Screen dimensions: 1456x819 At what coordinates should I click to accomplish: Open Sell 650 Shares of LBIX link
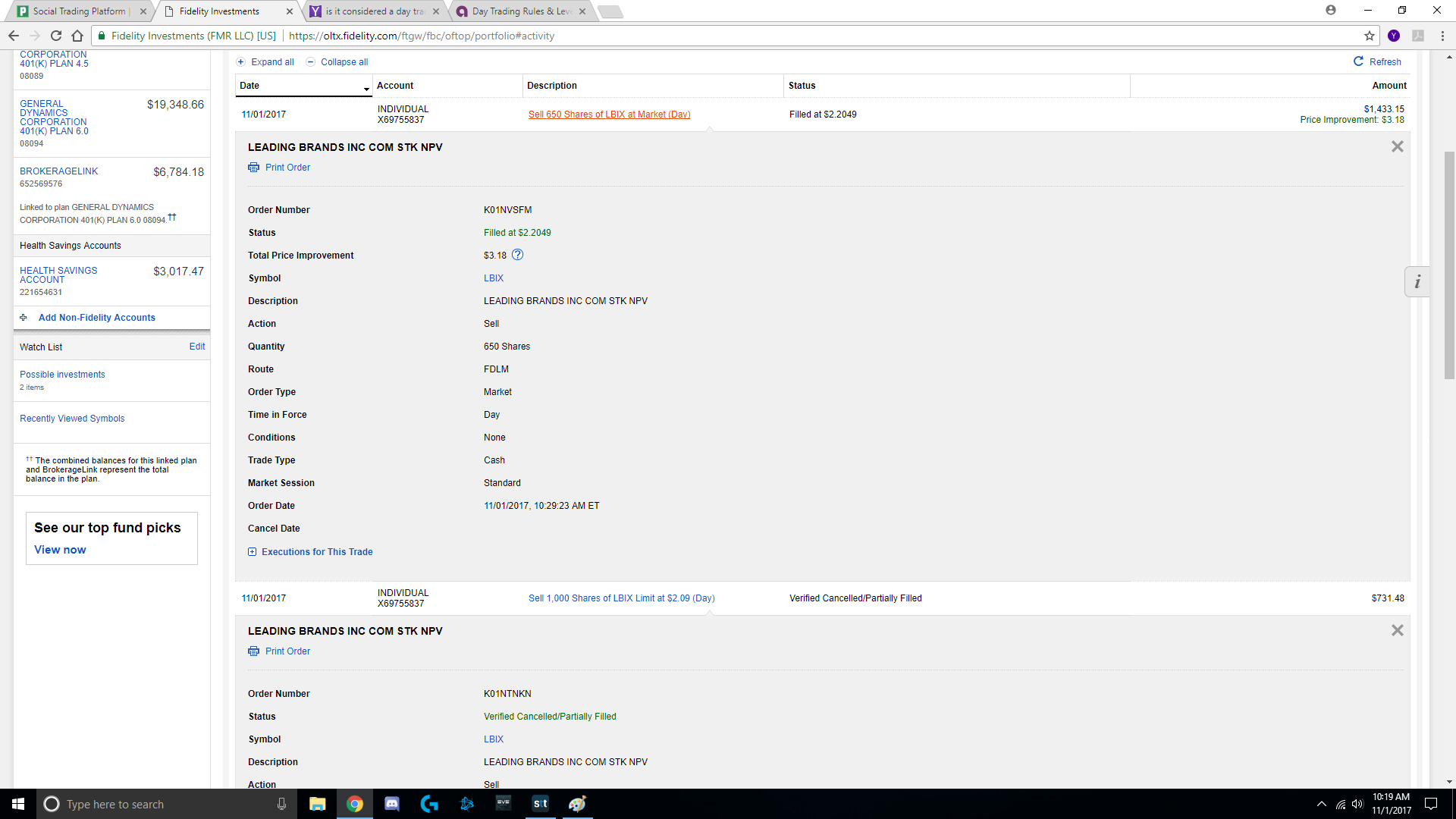pyautogui.click(x=609, y=115)
